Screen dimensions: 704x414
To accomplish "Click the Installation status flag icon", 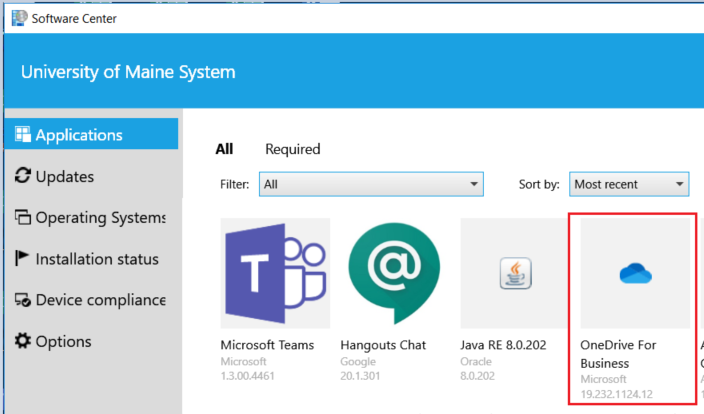I will (22, 258).
